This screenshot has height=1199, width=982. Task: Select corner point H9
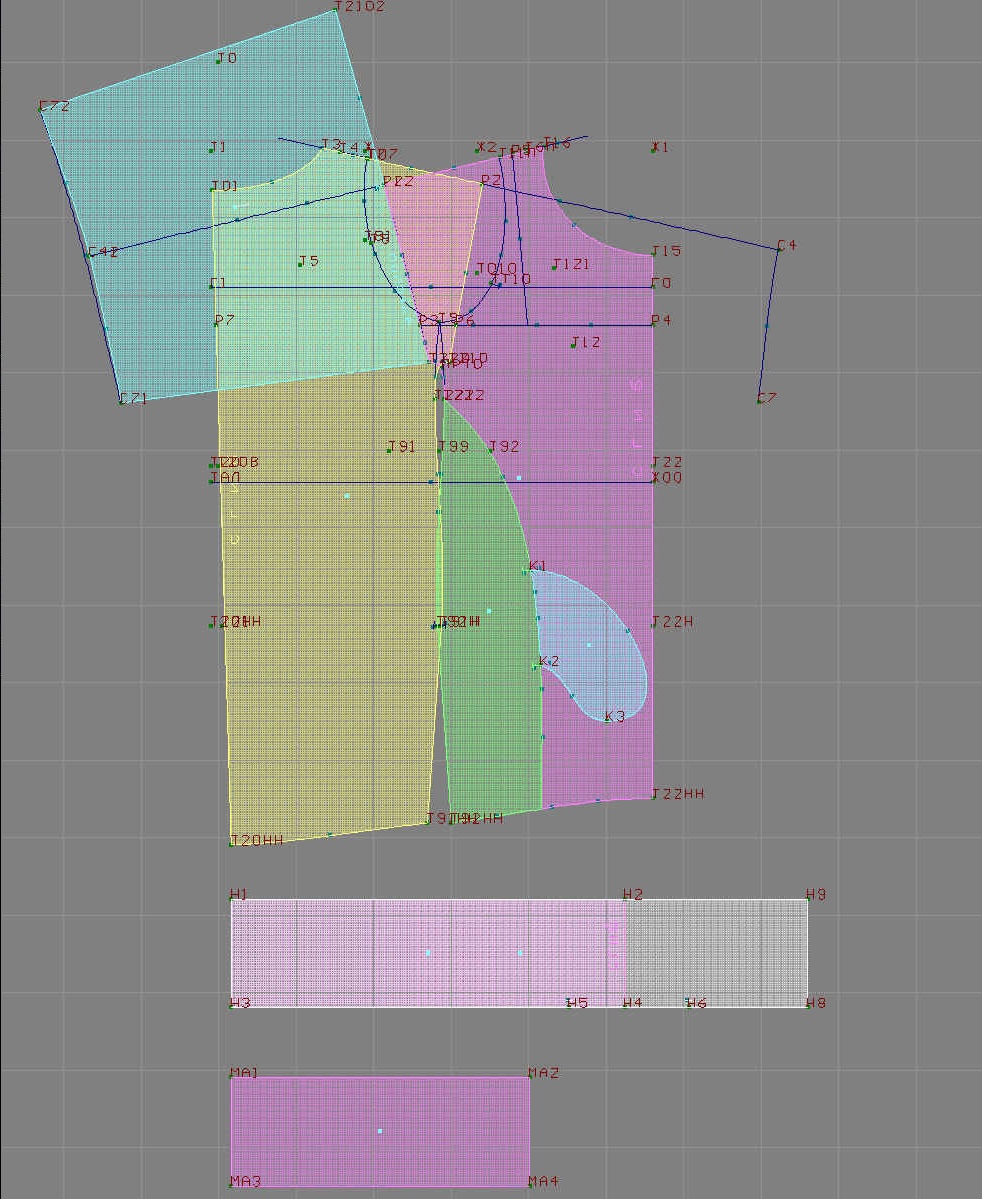[807, 899]
